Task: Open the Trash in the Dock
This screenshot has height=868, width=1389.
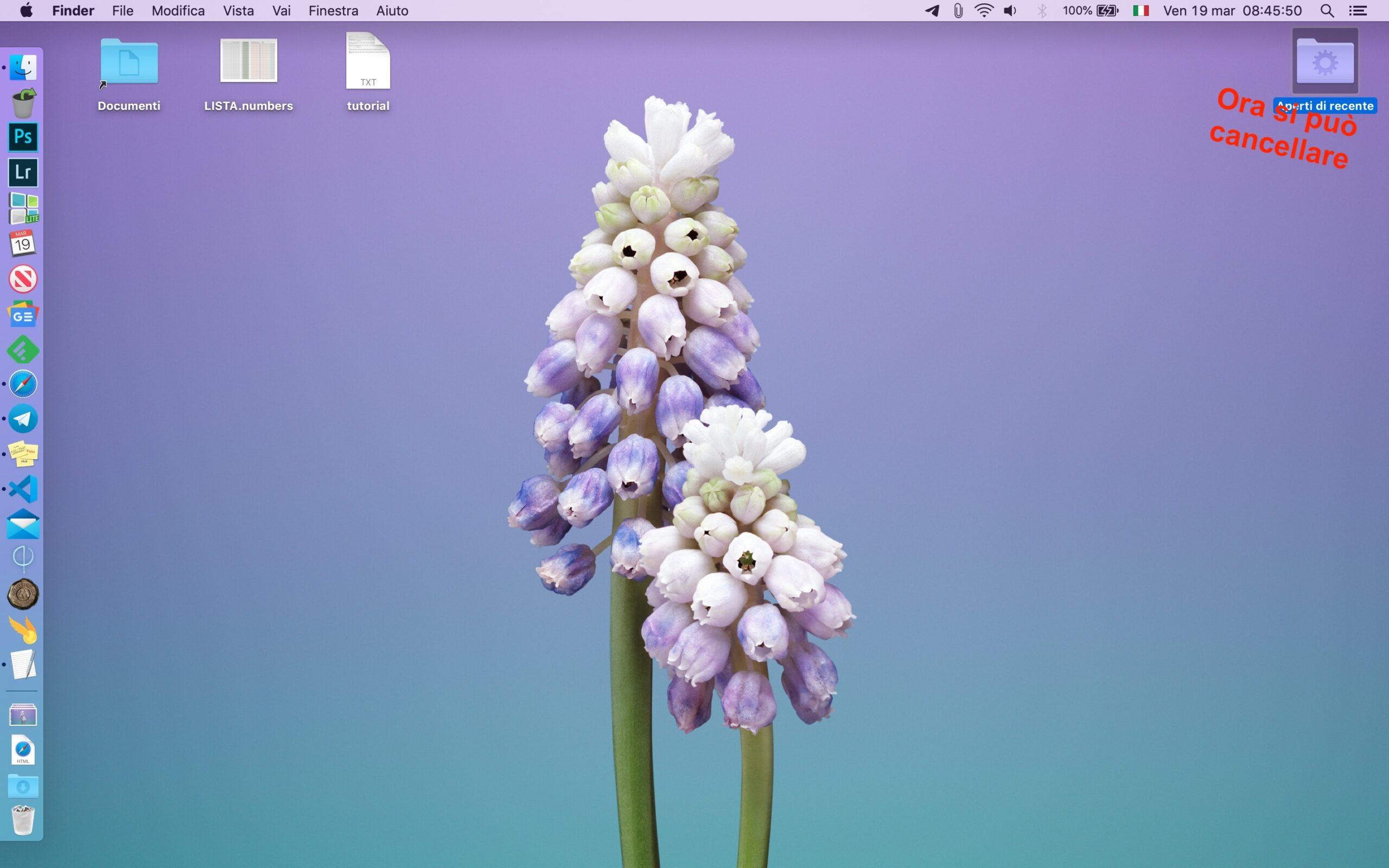Action: click(x=23, y=820)
